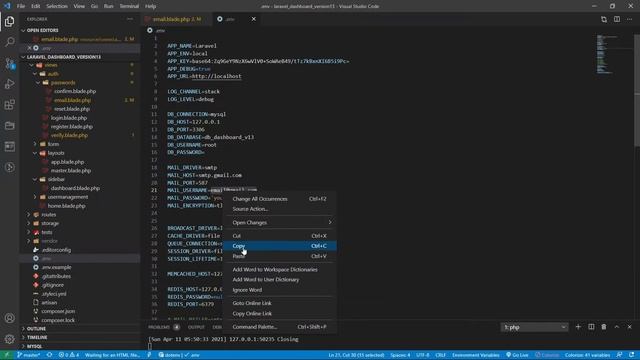Switch to the Output panel tab
This screenshot has width=640, height=360.
(196, 327)
